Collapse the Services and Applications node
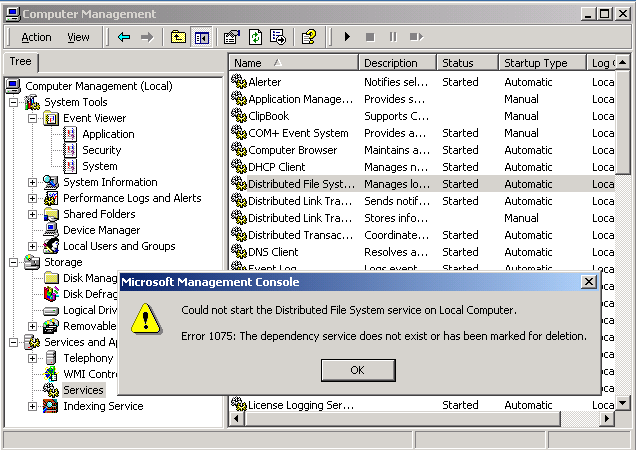 (x=13, y=342)
